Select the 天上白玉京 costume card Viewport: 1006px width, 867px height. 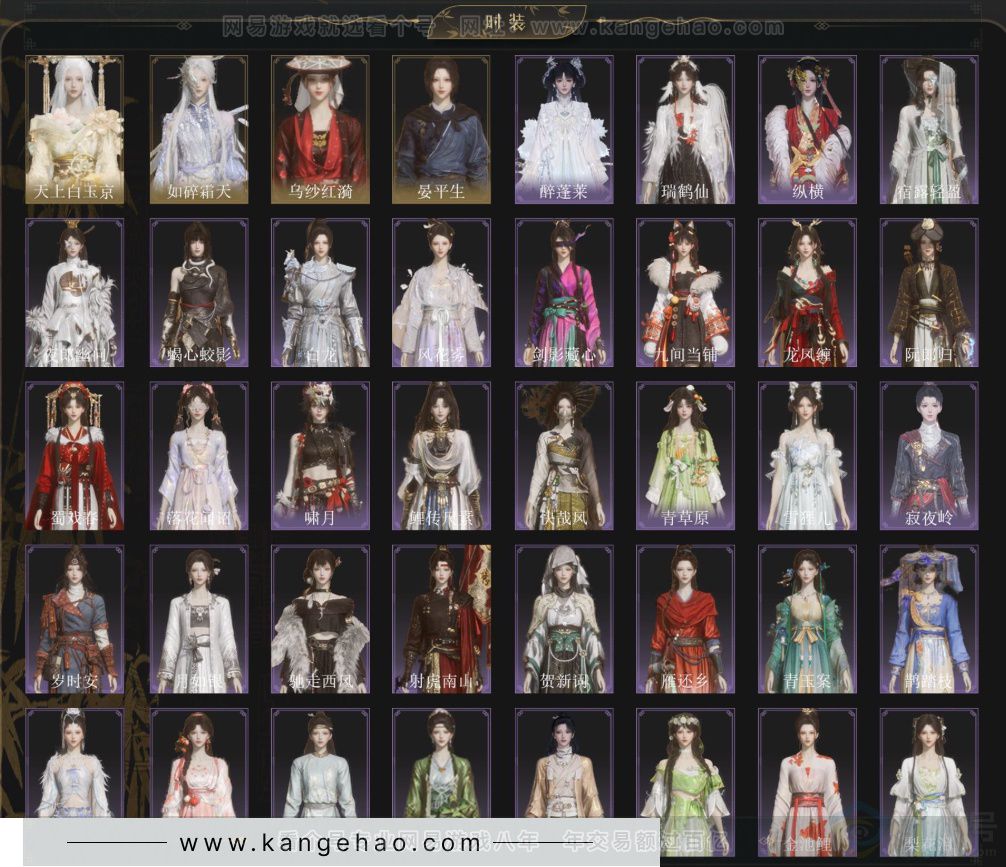[75, 130]
